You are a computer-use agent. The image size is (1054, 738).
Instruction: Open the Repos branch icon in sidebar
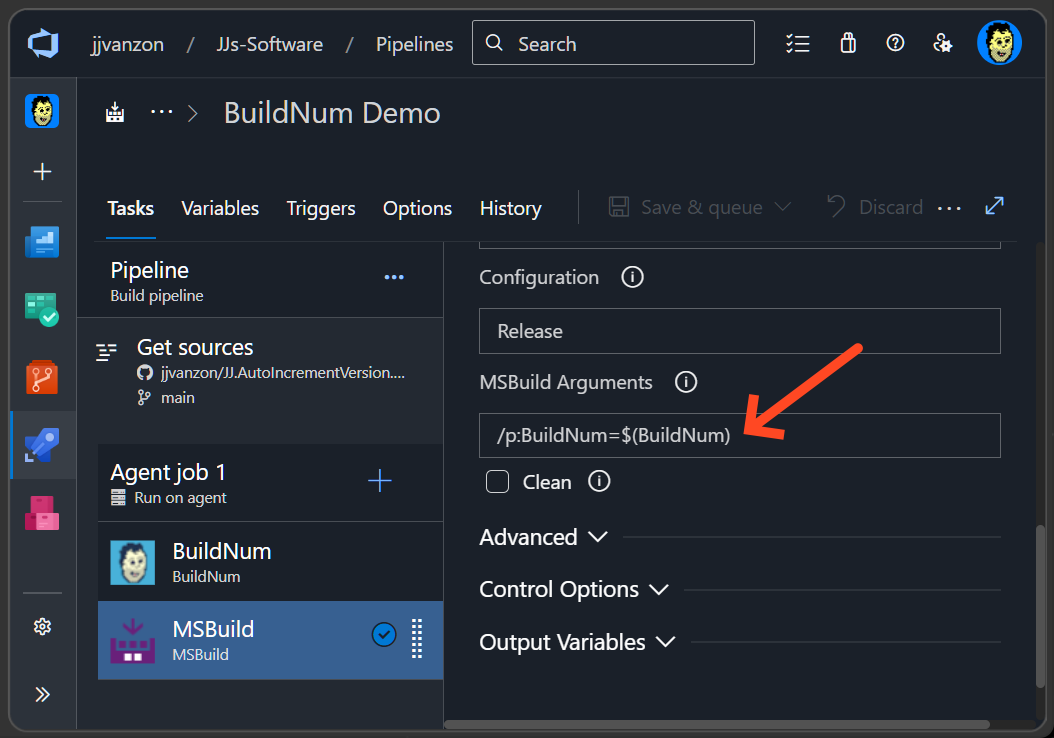tap(42, 377)
